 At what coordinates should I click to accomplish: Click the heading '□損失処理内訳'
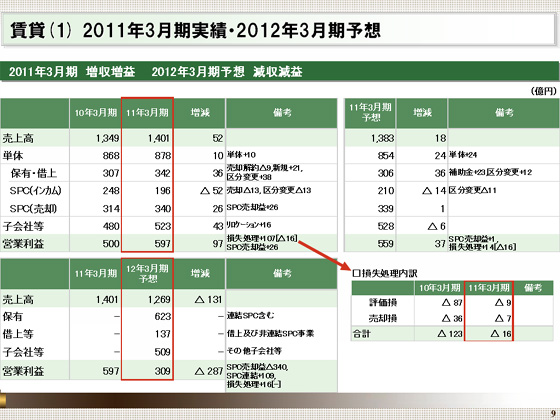(x=385, y=274)
